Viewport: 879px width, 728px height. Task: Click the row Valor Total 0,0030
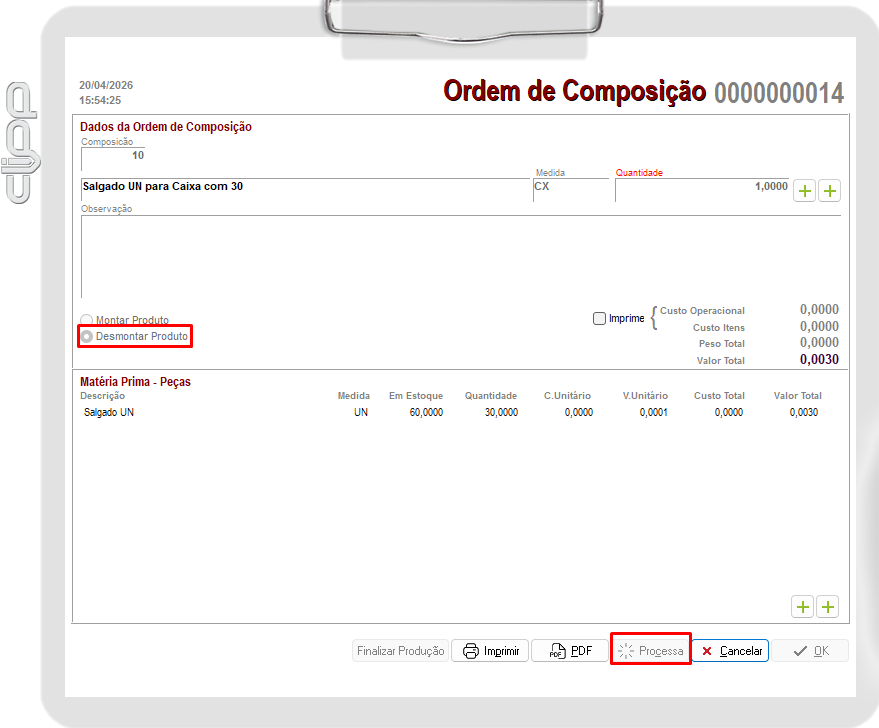pos(804,412)
